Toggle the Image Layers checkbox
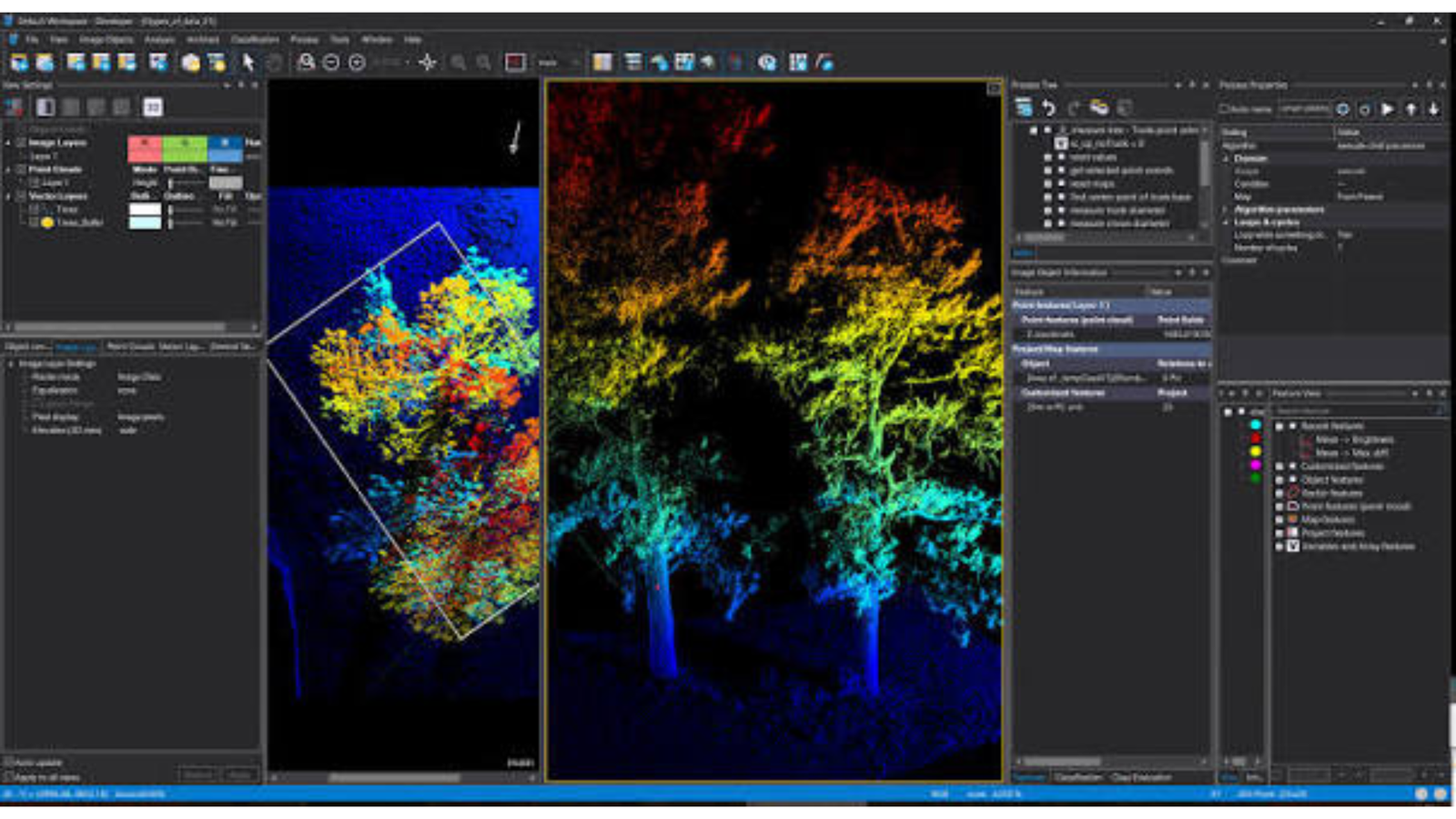This screenshot has width=1456, height=819. tap(22, 143)
